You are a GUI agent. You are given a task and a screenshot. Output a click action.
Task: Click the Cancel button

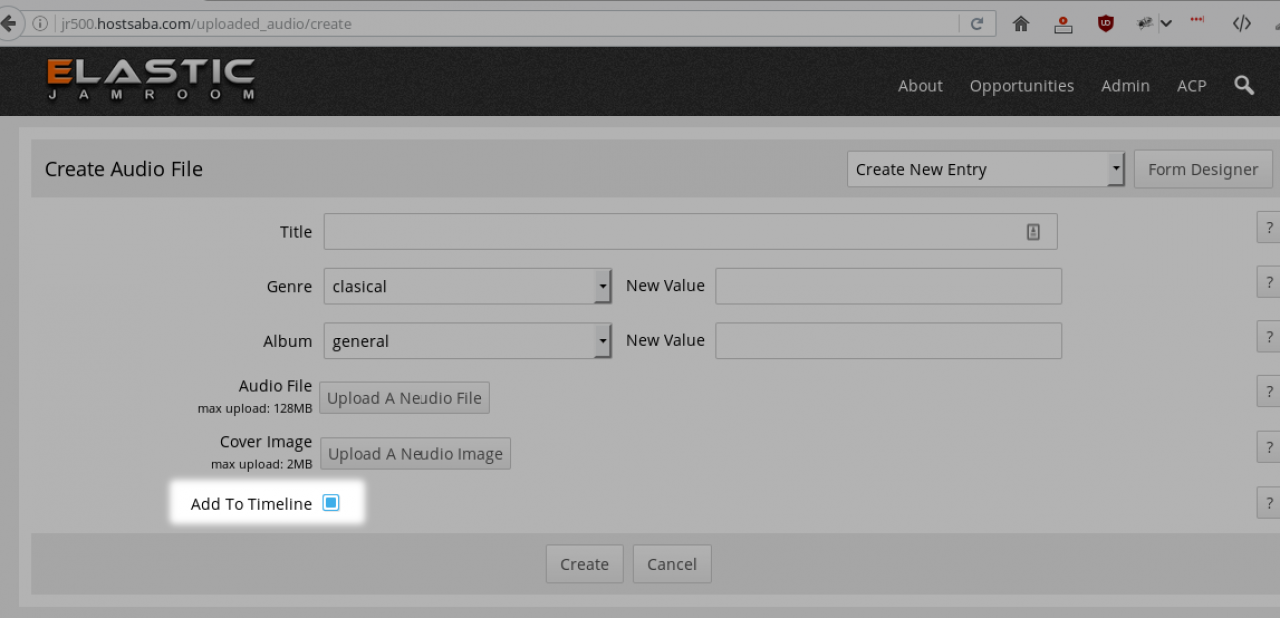pyautogui.click(x=671, y=564)
